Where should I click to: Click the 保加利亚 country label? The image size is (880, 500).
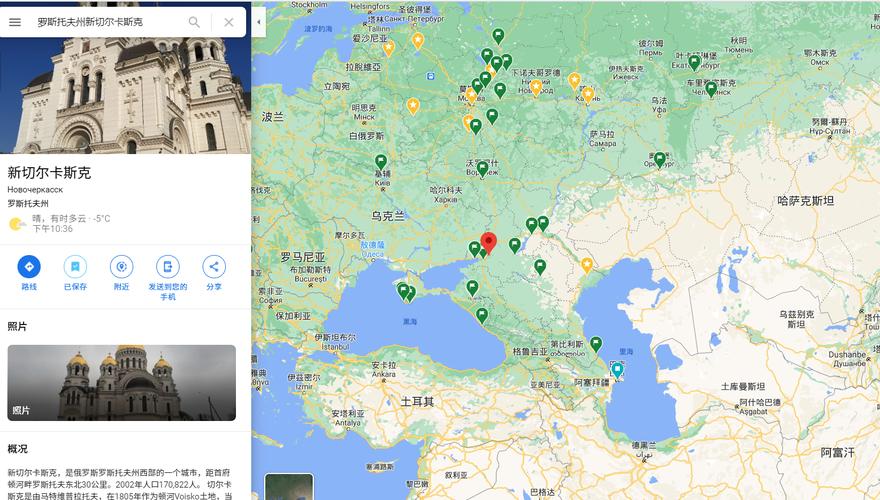293,316
